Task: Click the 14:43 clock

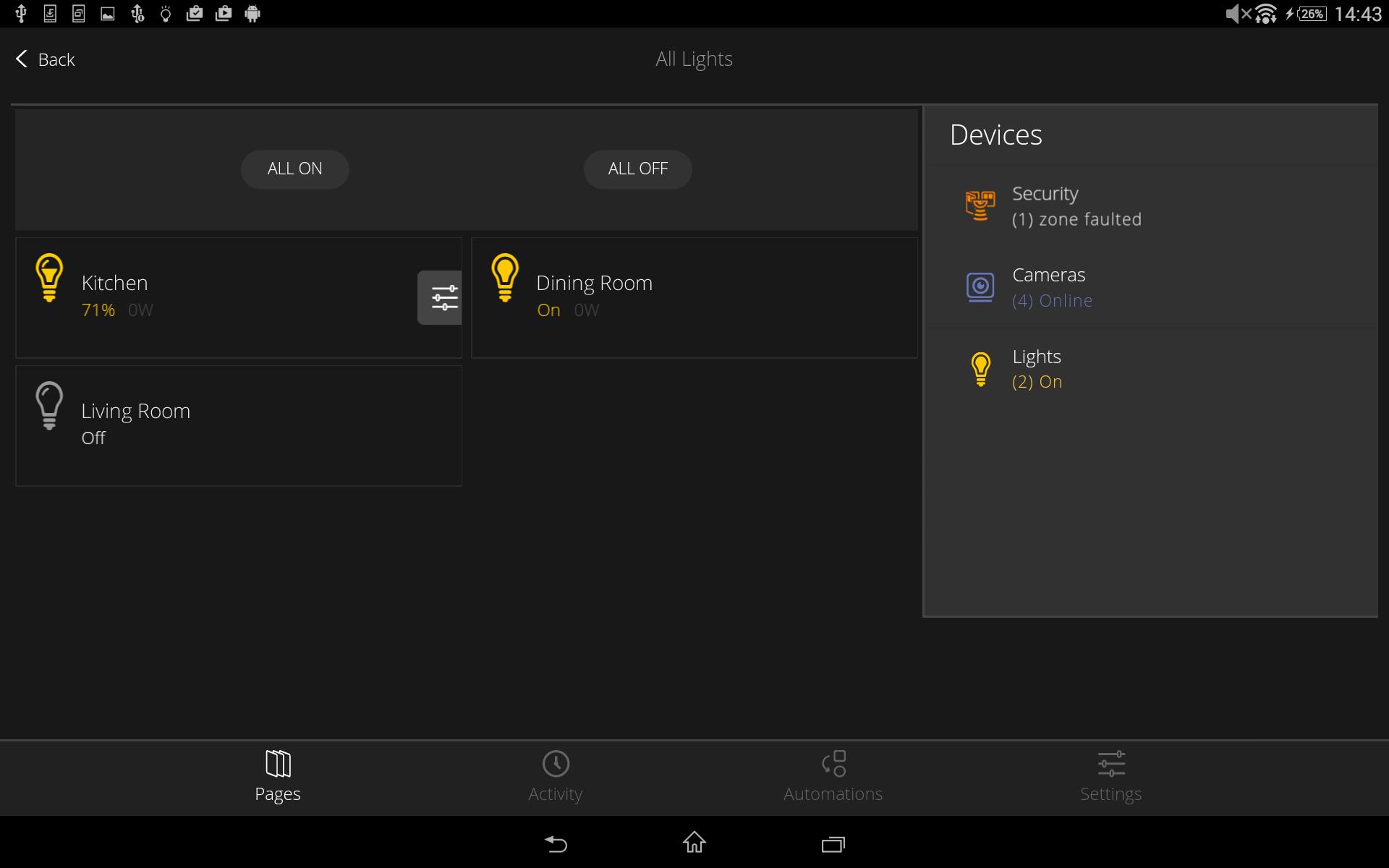Action: pyautogui.click(x=1358, y=14)
